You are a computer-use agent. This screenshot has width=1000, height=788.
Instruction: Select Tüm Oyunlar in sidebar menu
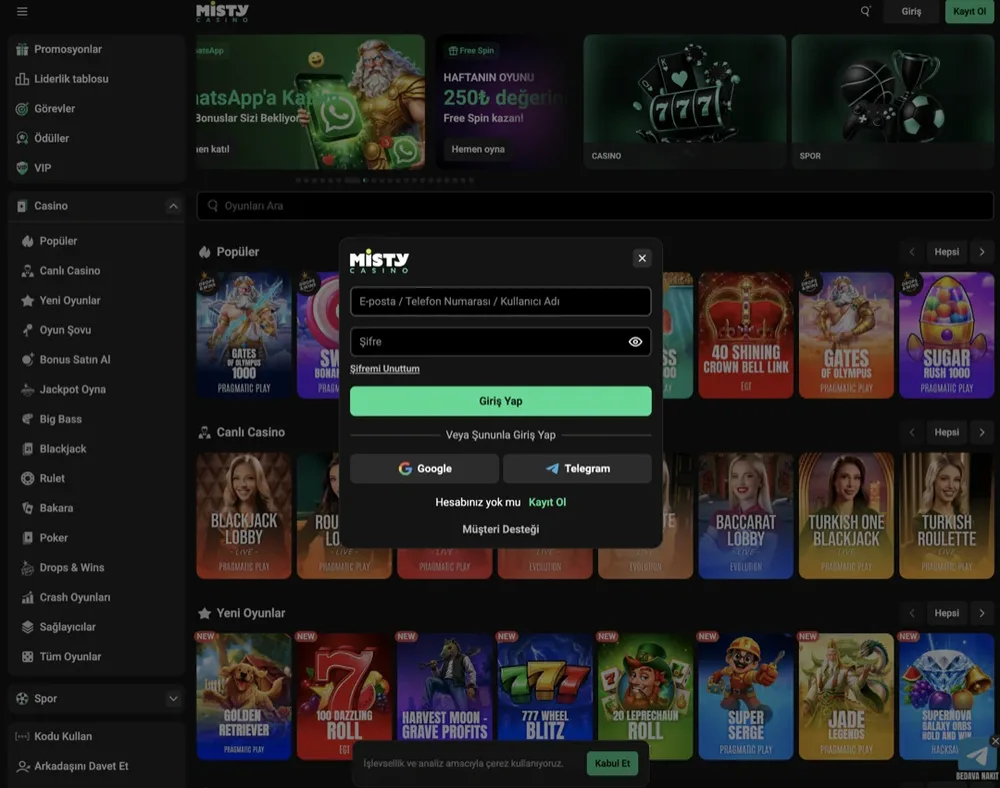96,657
